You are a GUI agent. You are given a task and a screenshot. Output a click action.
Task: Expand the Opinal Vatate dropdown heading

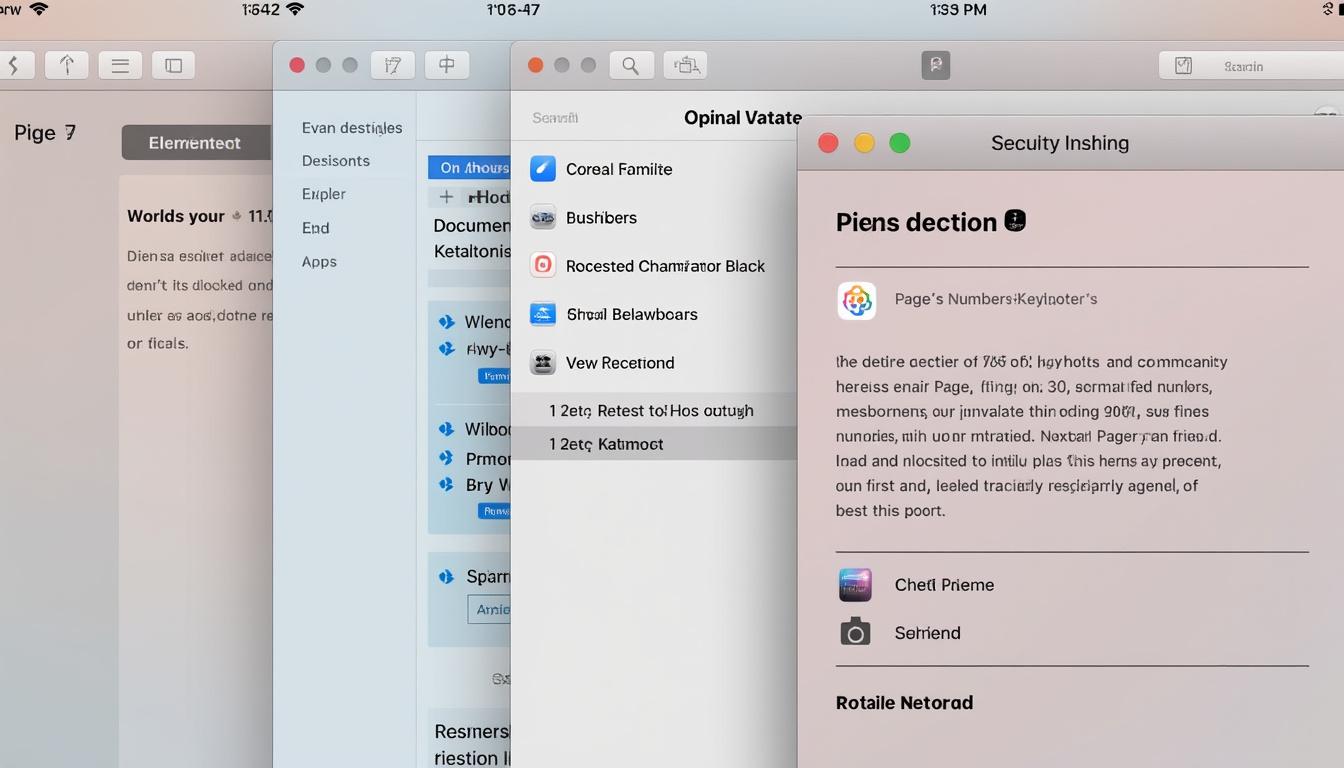point(743,117)
